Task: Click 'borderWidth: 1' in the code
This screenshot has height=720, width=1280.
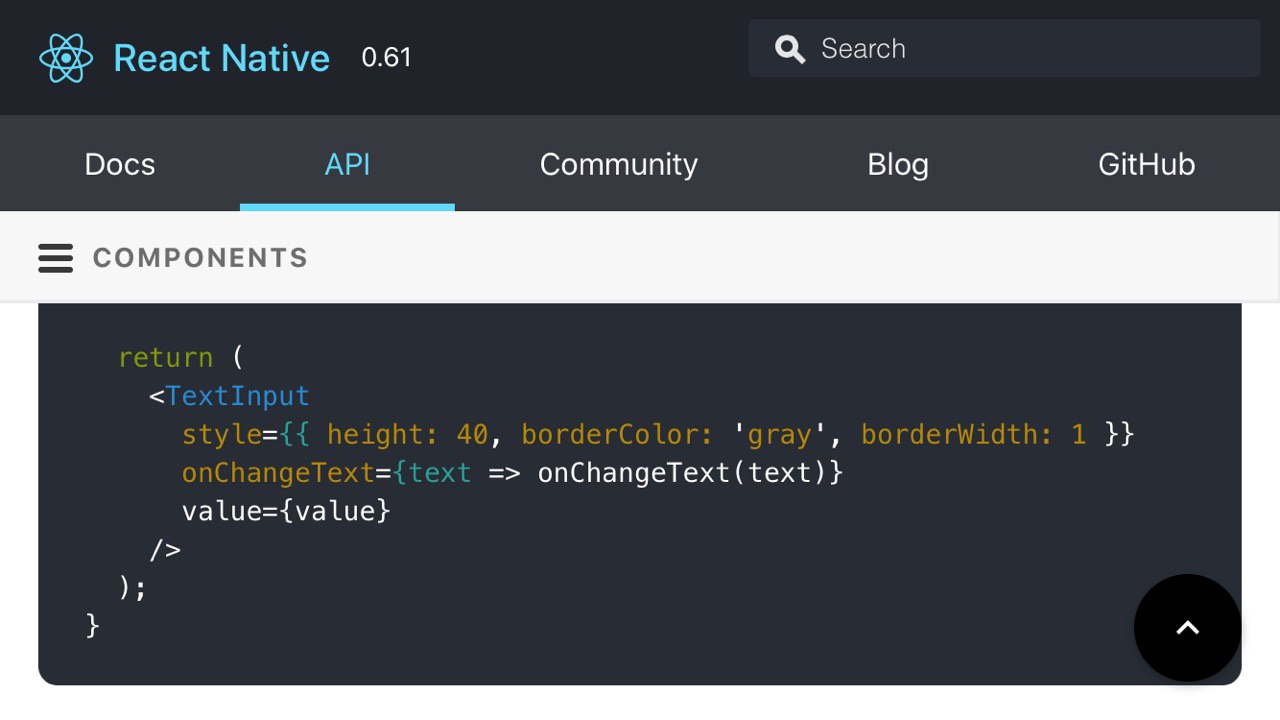Action: click(973, 434)
